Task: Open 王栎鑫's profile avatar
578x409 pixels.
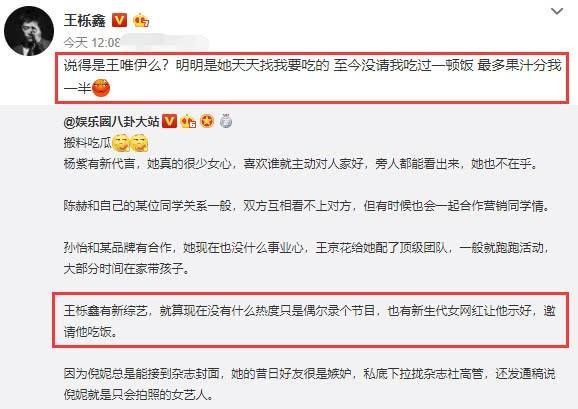Action: (x=29, y=31)
